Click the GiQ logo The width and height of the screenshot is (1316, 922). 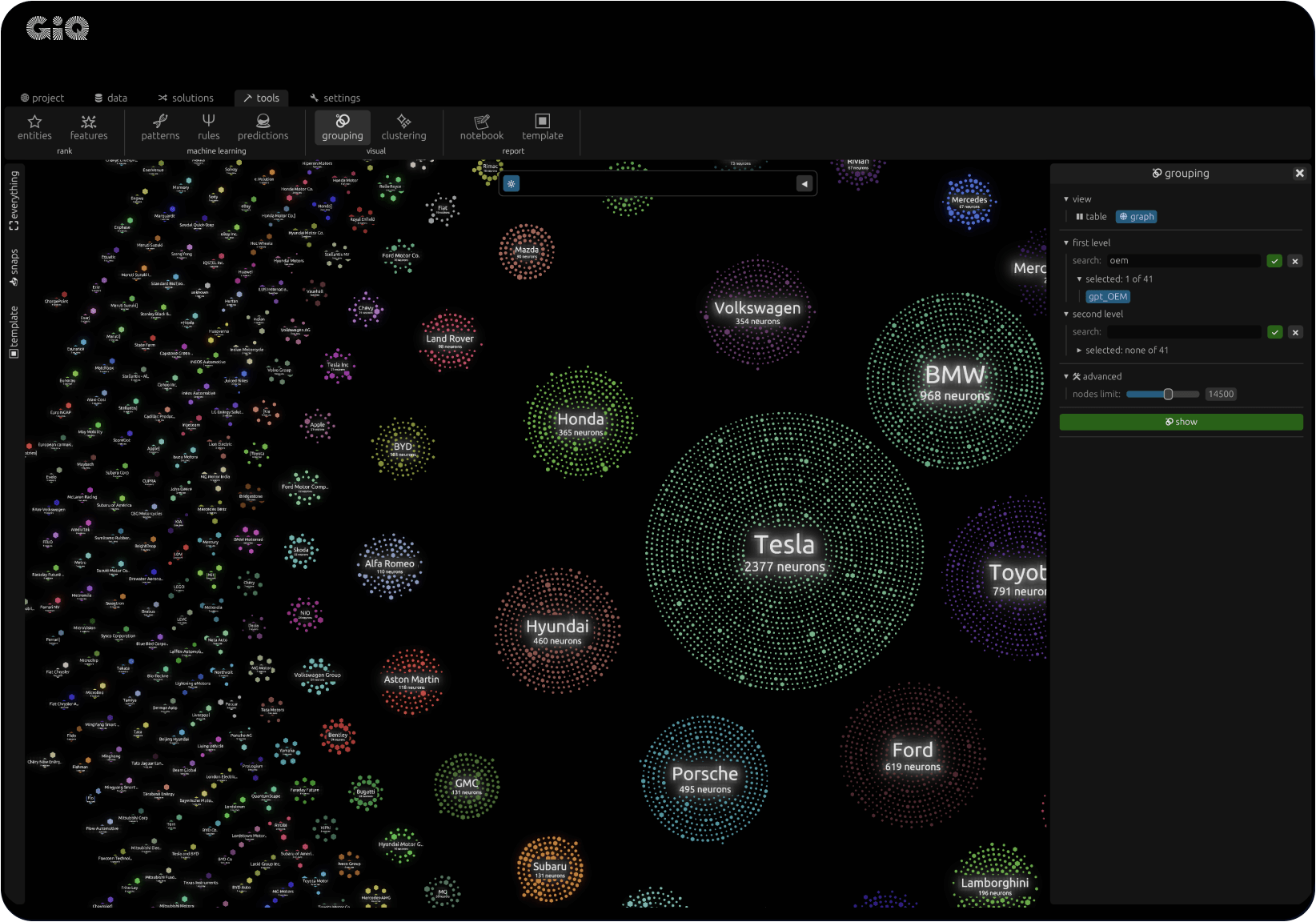pos(58,29)
